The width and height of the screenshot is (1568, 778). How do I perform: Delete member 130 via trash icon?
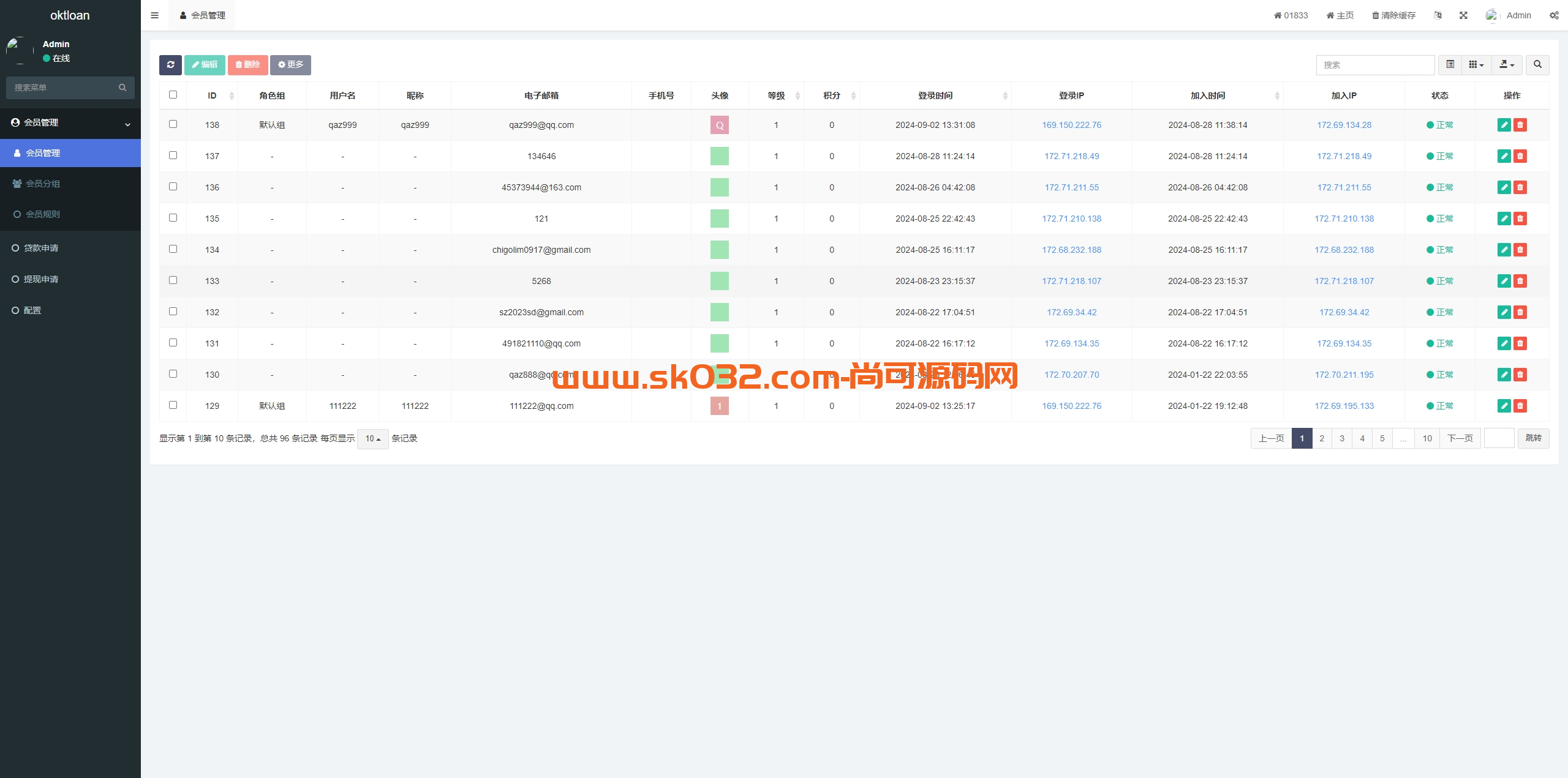tap(1520, 375)
